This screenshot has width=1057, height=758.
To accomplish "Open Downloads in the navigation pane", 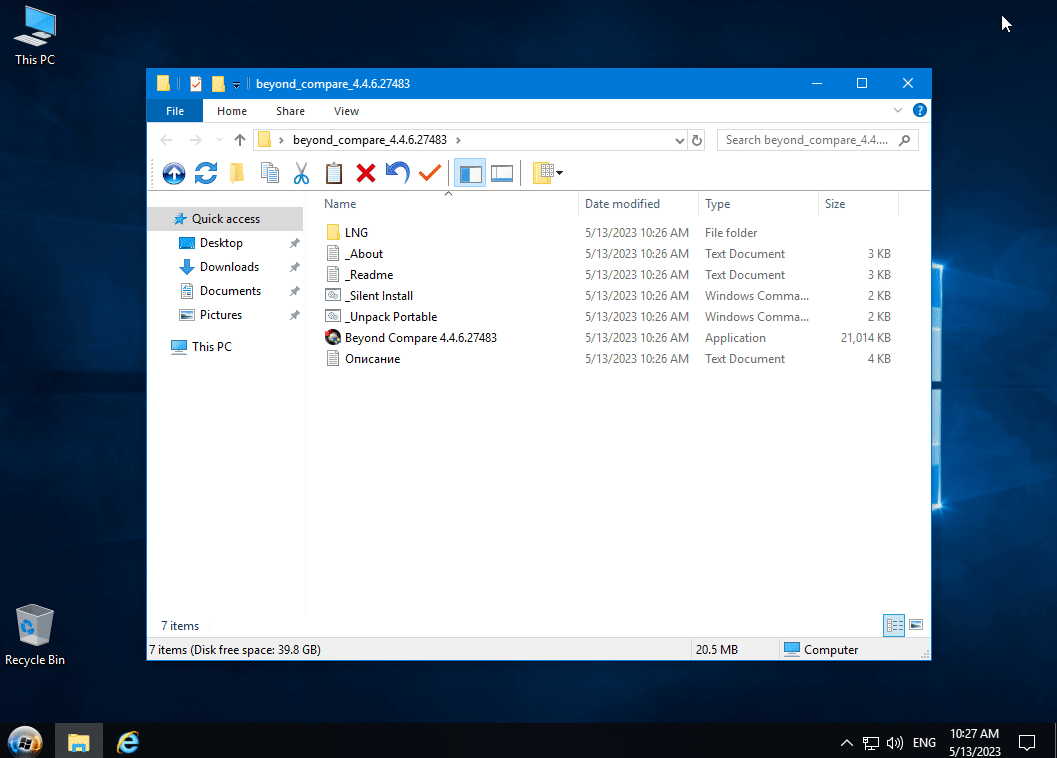I will pos(229,267).
